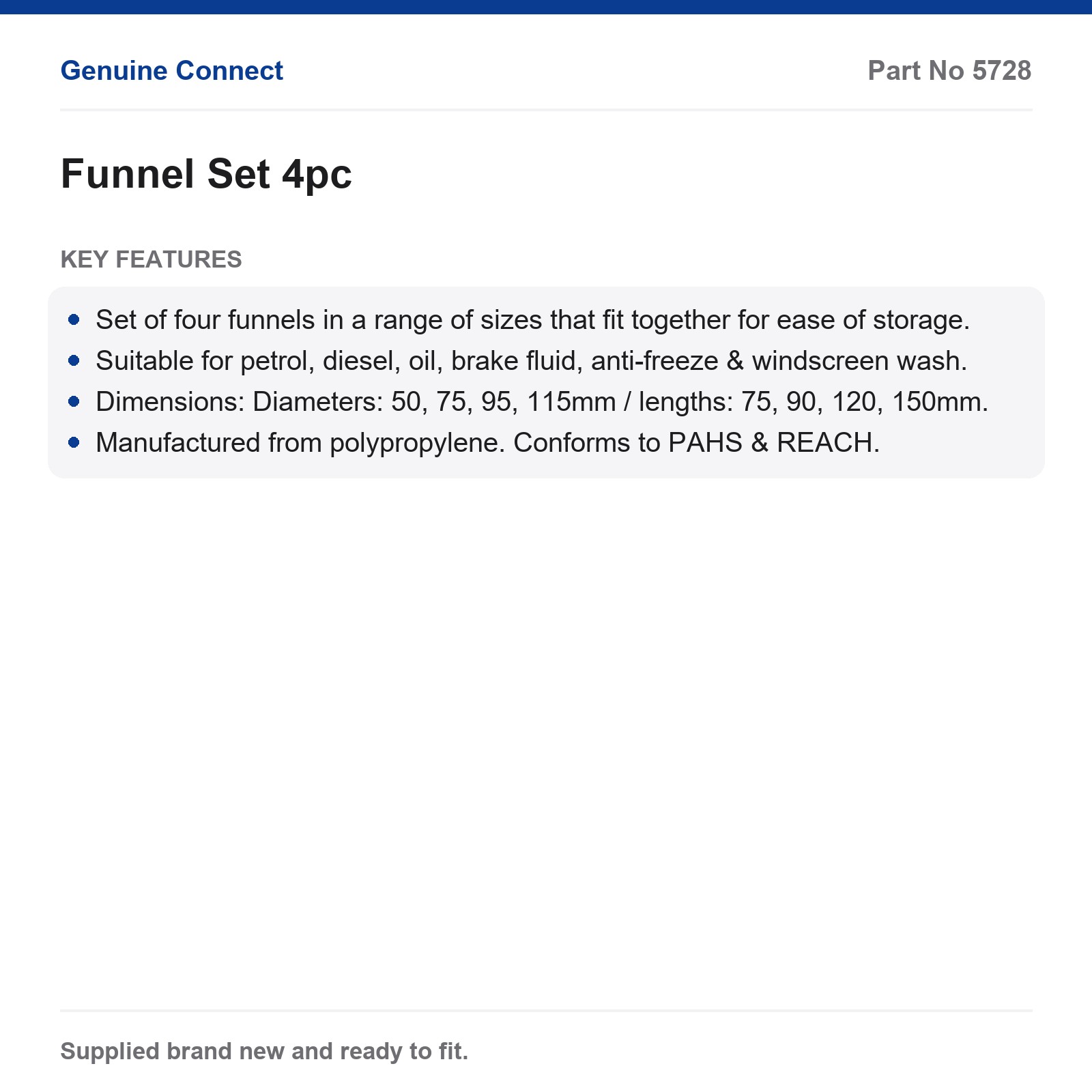Click the word 'windscreen wash' in features
Viewport: 1092px width, 1092px height.
859,360
